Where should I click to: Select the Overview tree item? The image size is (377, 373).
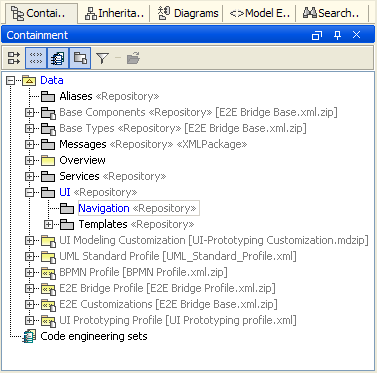pos(82,160)
